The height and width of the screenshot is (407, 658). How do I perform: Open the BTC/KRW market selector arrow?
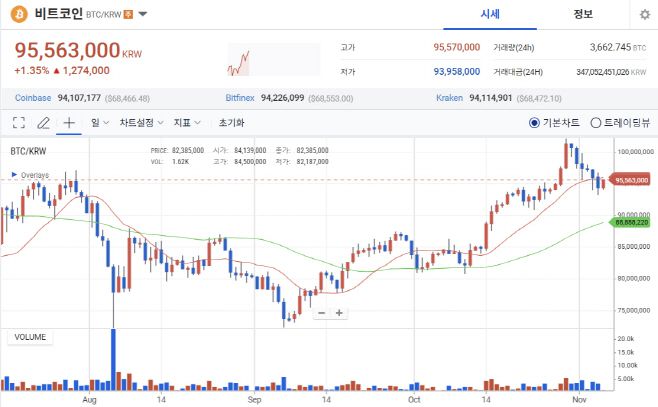pyautogui.click(x=143, y=15)
